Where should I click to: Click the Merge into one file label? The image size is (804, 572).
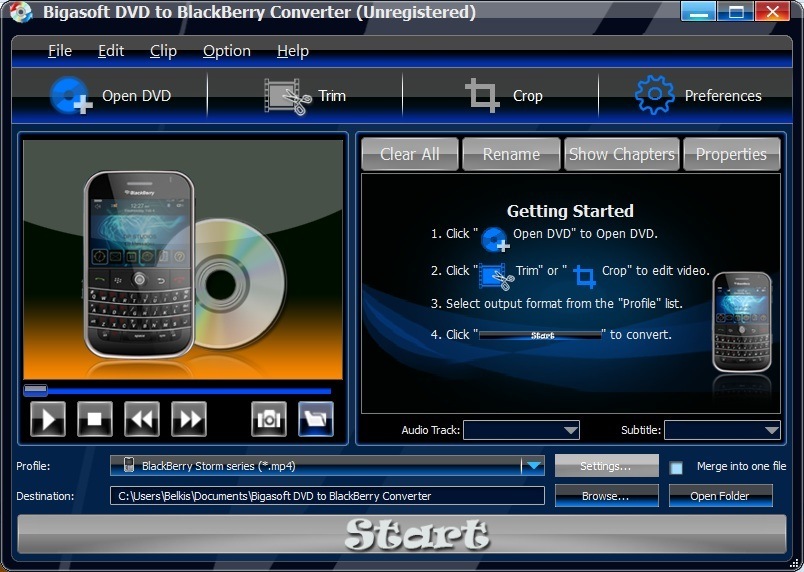[x=741, y=466]
